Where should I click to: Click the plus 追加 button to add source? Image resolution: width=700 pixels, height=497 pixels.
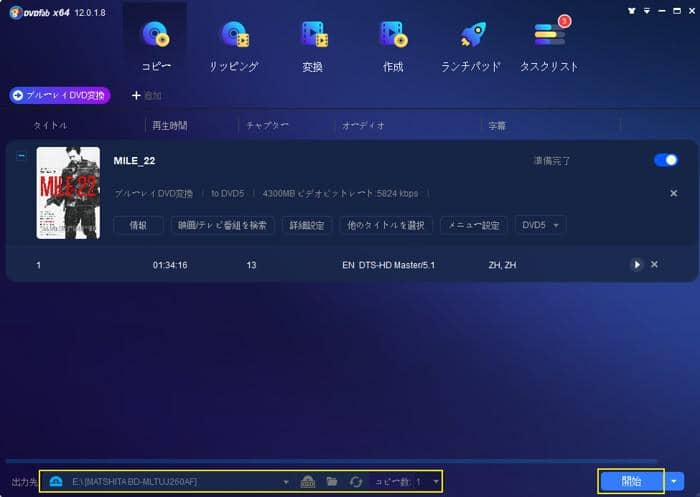(146, 96)
